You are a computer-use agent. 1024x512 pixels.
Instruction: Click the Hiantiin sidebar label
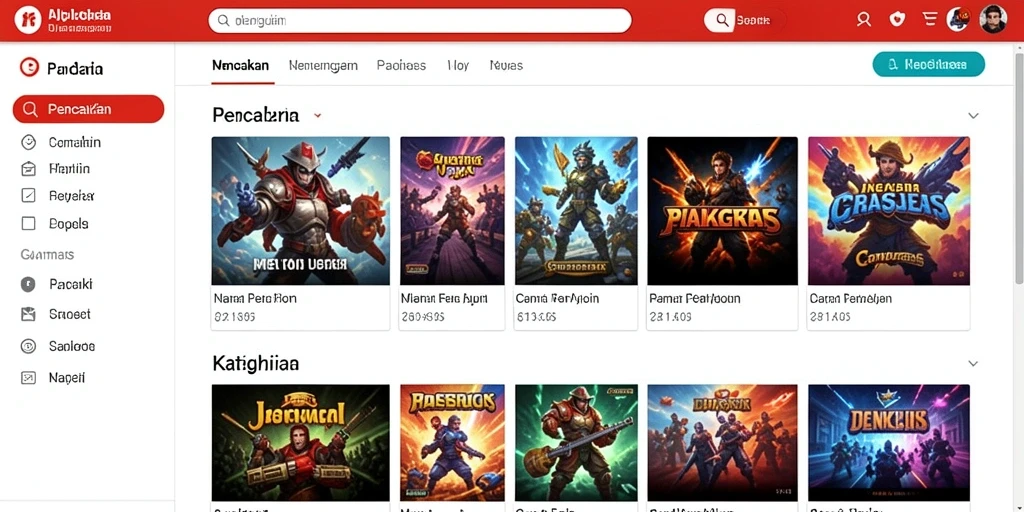[x=69, y=168]
